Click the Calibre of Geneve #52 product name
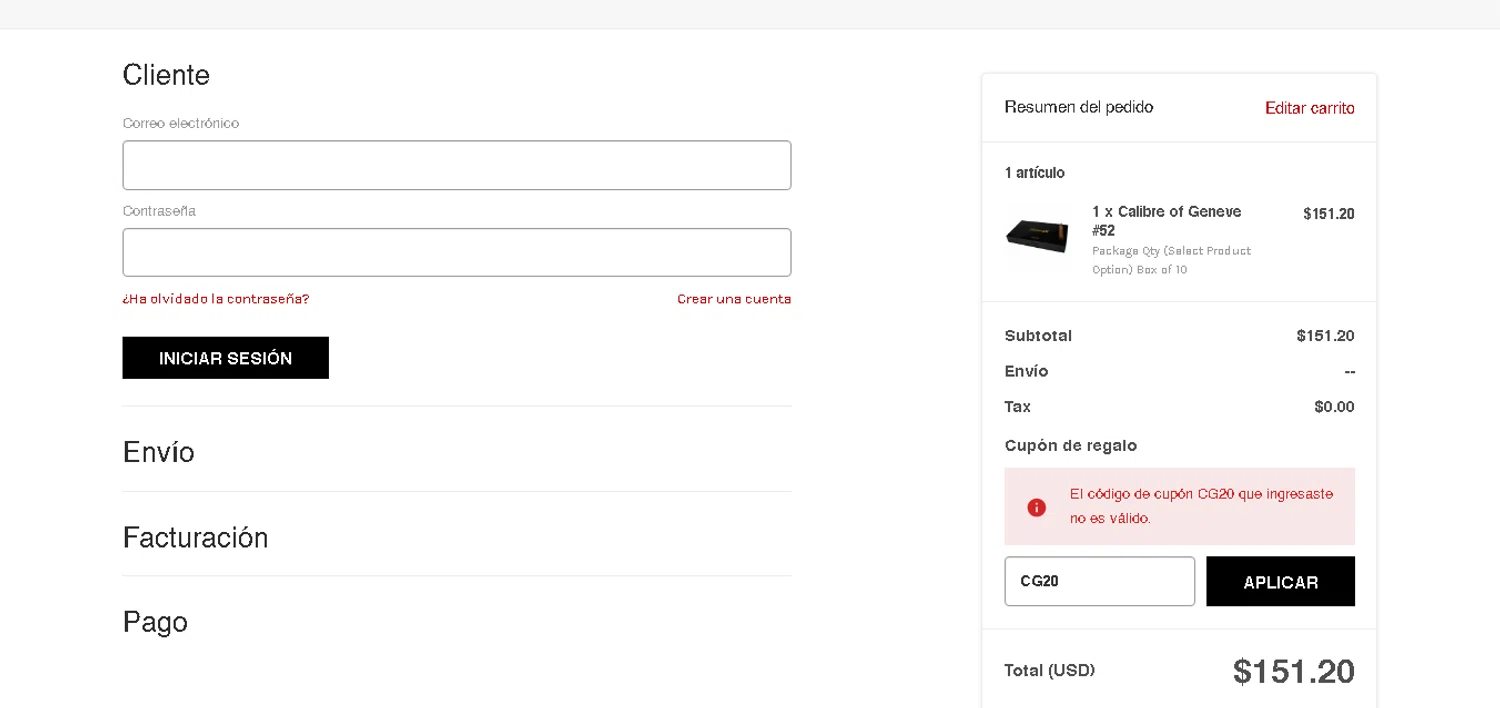Image resolution: width=1500 pixels, height=708 pixels. (1166, 221)
